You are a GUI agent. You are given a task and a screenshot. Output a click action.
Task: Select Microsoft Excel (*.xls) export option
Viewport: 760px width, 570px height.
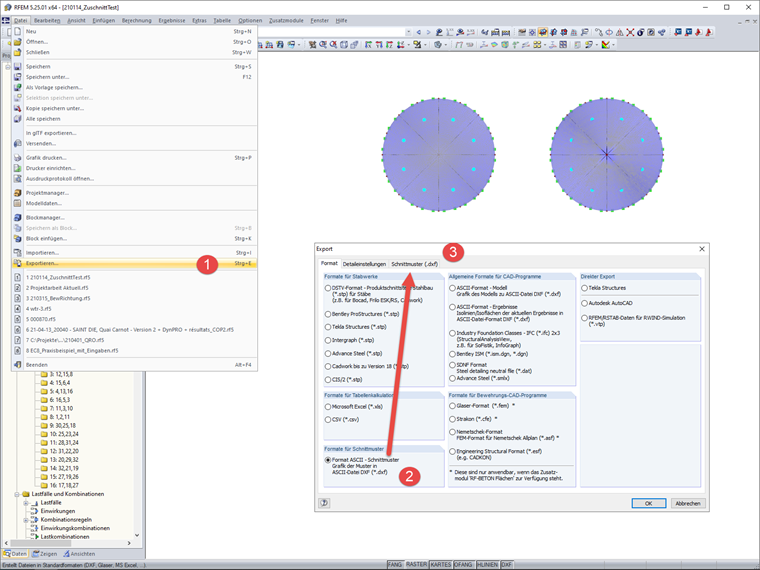click(328, 407)
